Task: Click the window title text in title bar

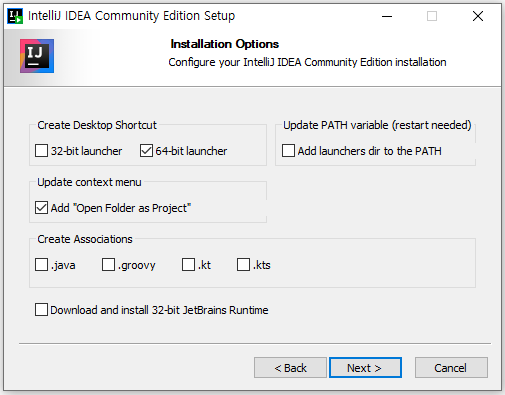Action: coord(131,16)
